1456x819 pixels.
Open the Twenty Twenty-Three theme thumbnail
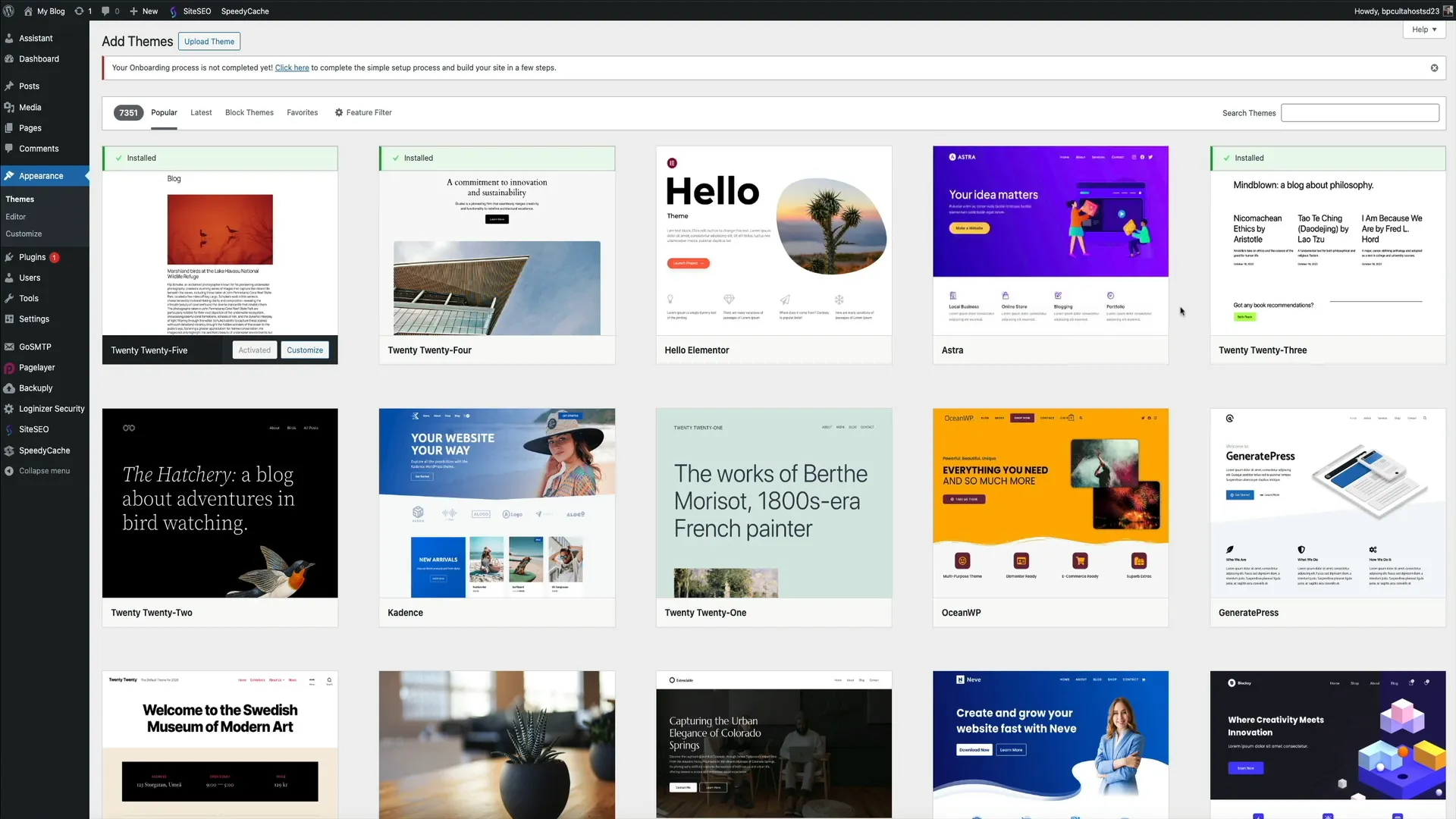[1328, 253]
